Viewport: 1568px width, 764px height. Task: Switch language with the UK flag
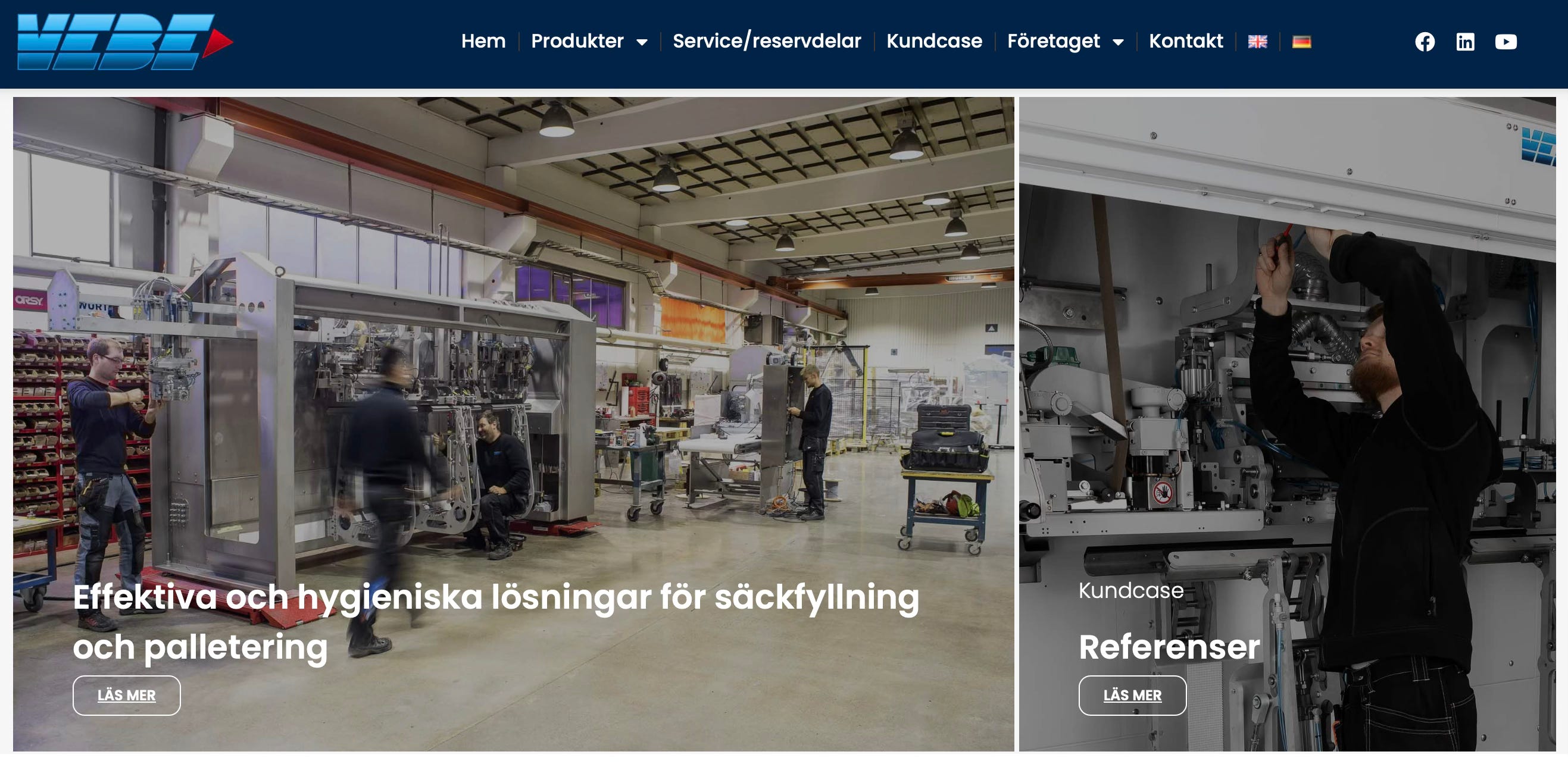tap(1258, 42)
